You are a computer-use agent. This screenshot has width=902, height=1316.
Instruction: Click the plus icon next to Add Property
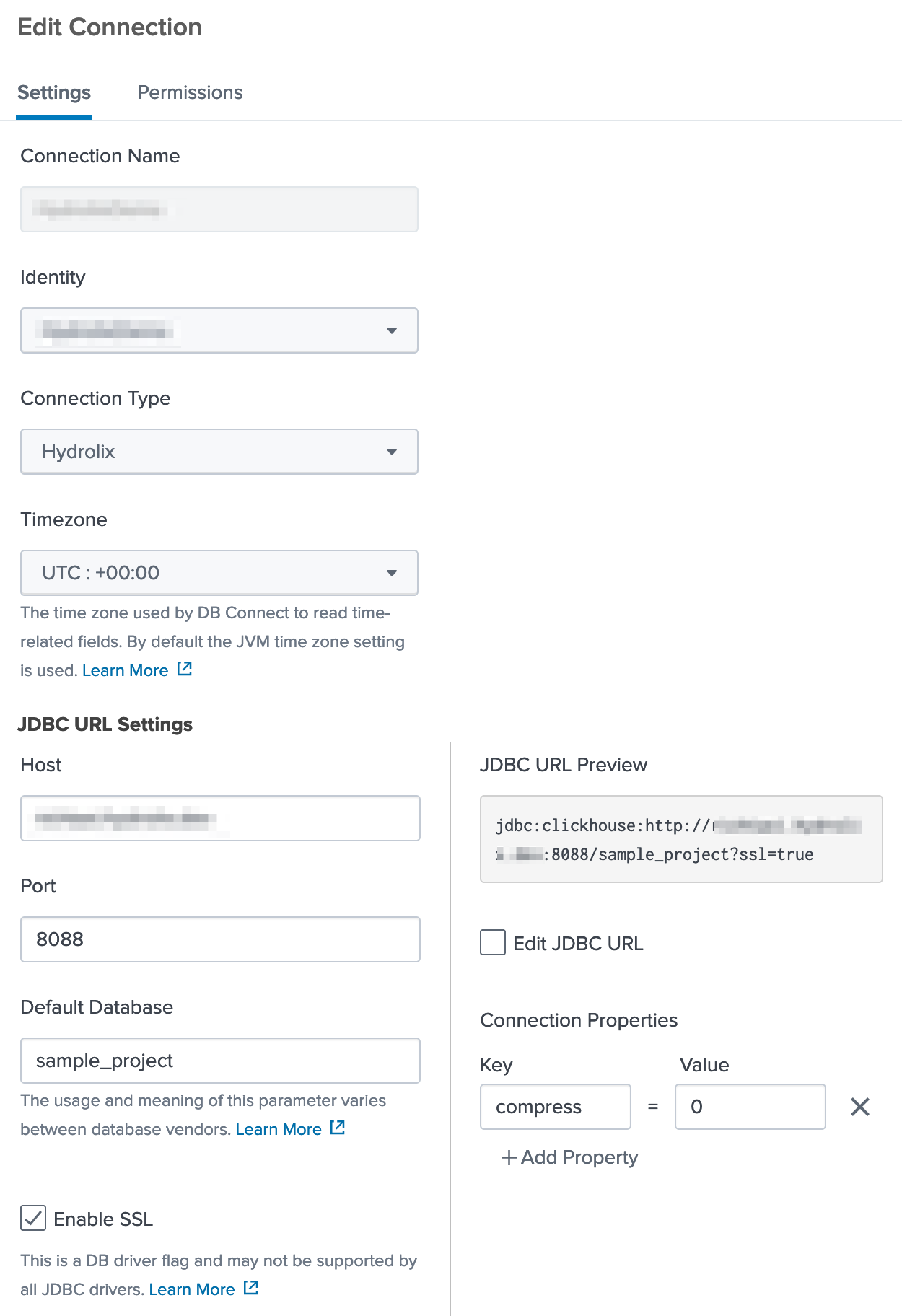point(507,1157)
